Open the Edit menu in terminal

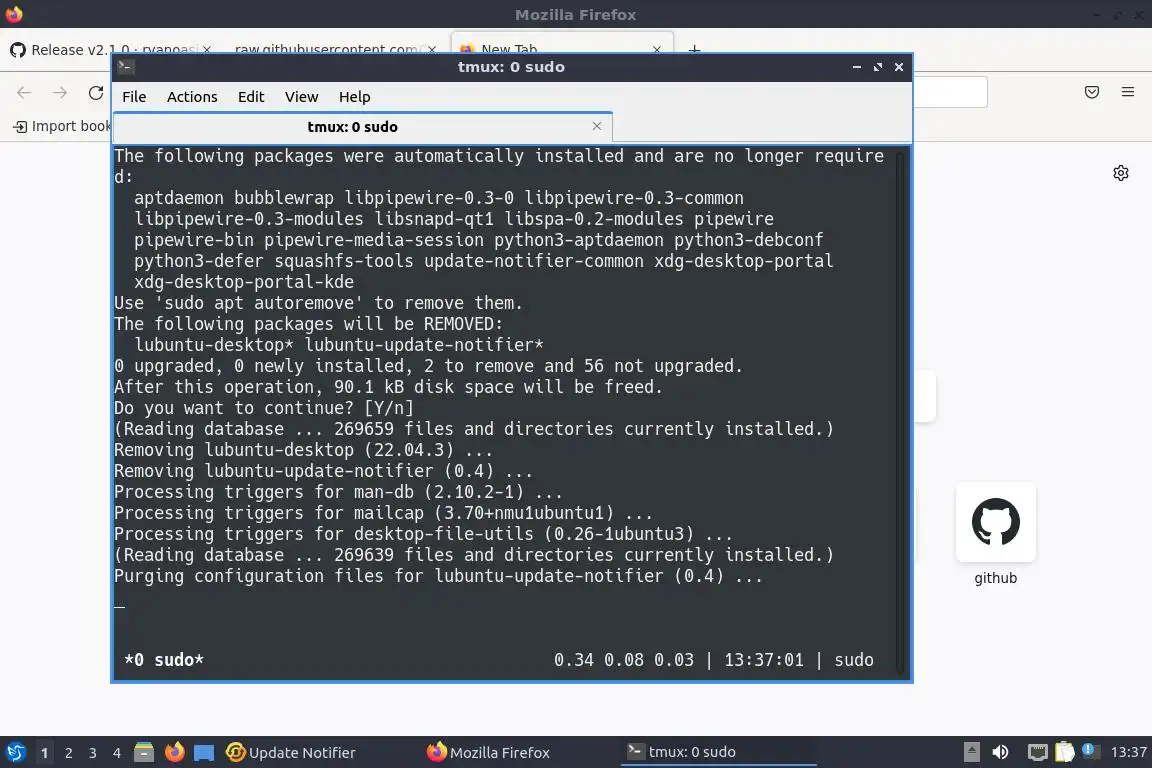click(251, 97)
